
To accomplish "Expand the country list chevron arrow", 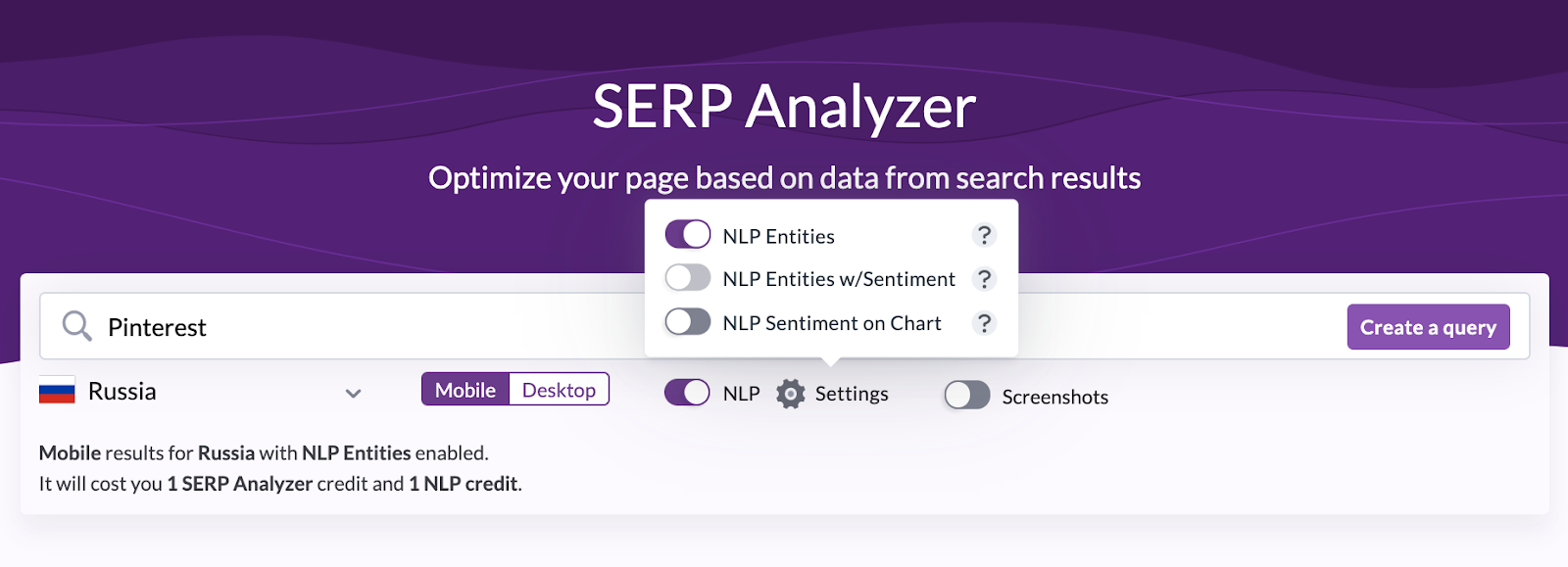I will pyautogui.click(x=354, y=394).
